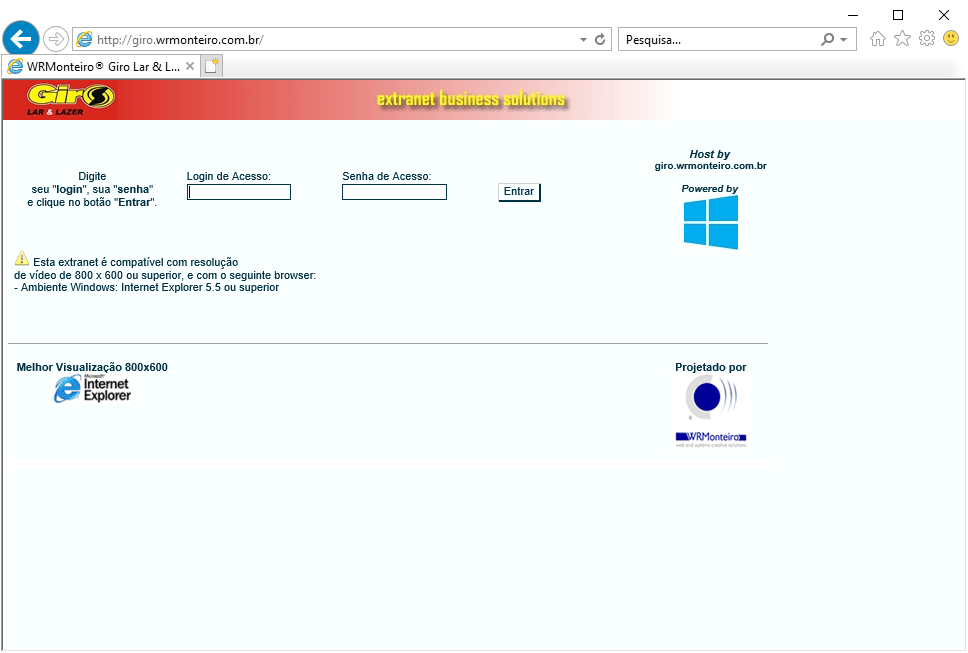Open the Home page via the home icon
The width and height of the screenshot is (968, 653).
point(878,38)
